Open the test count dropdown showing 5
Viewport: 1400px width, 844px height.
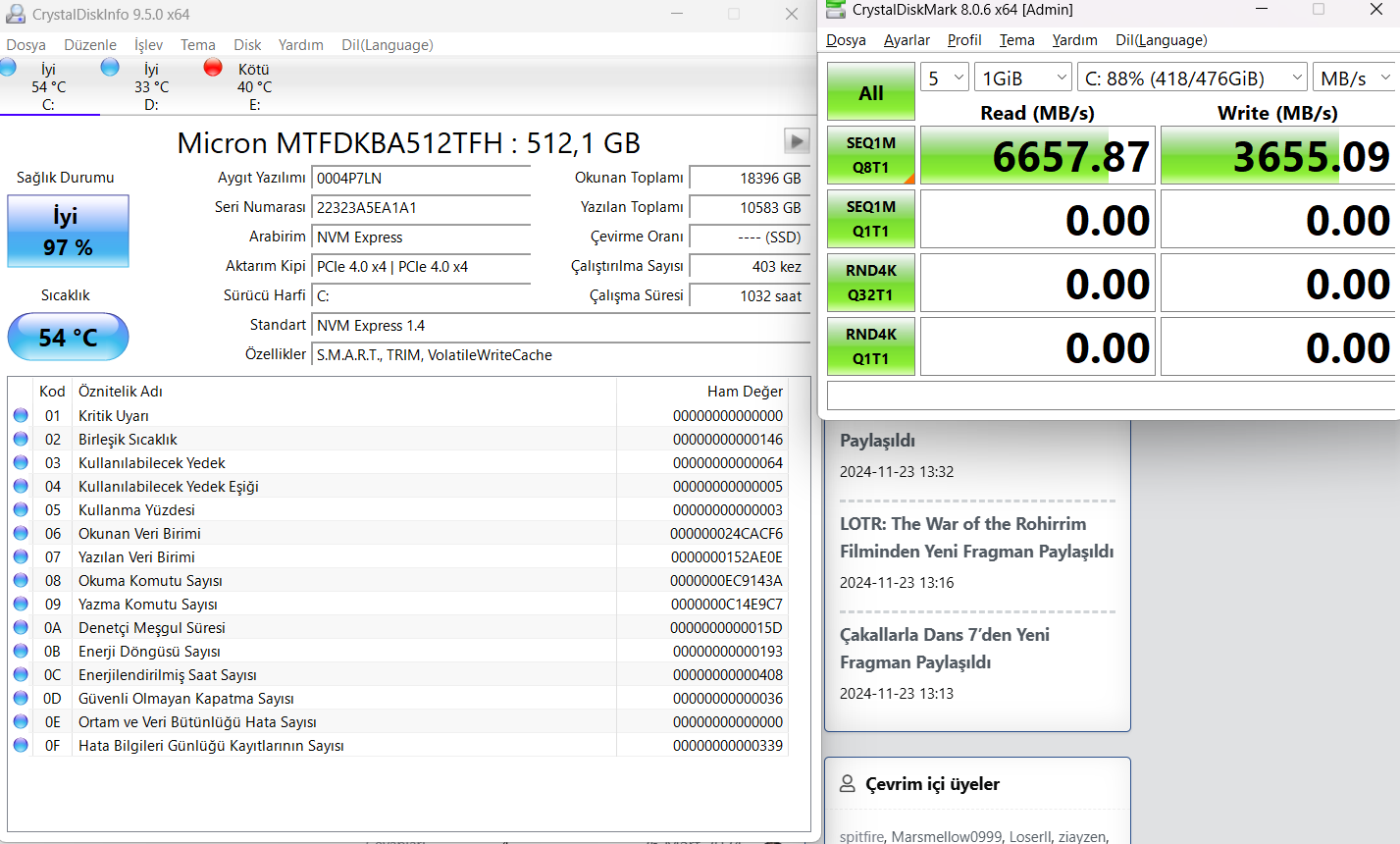point(945,79)
